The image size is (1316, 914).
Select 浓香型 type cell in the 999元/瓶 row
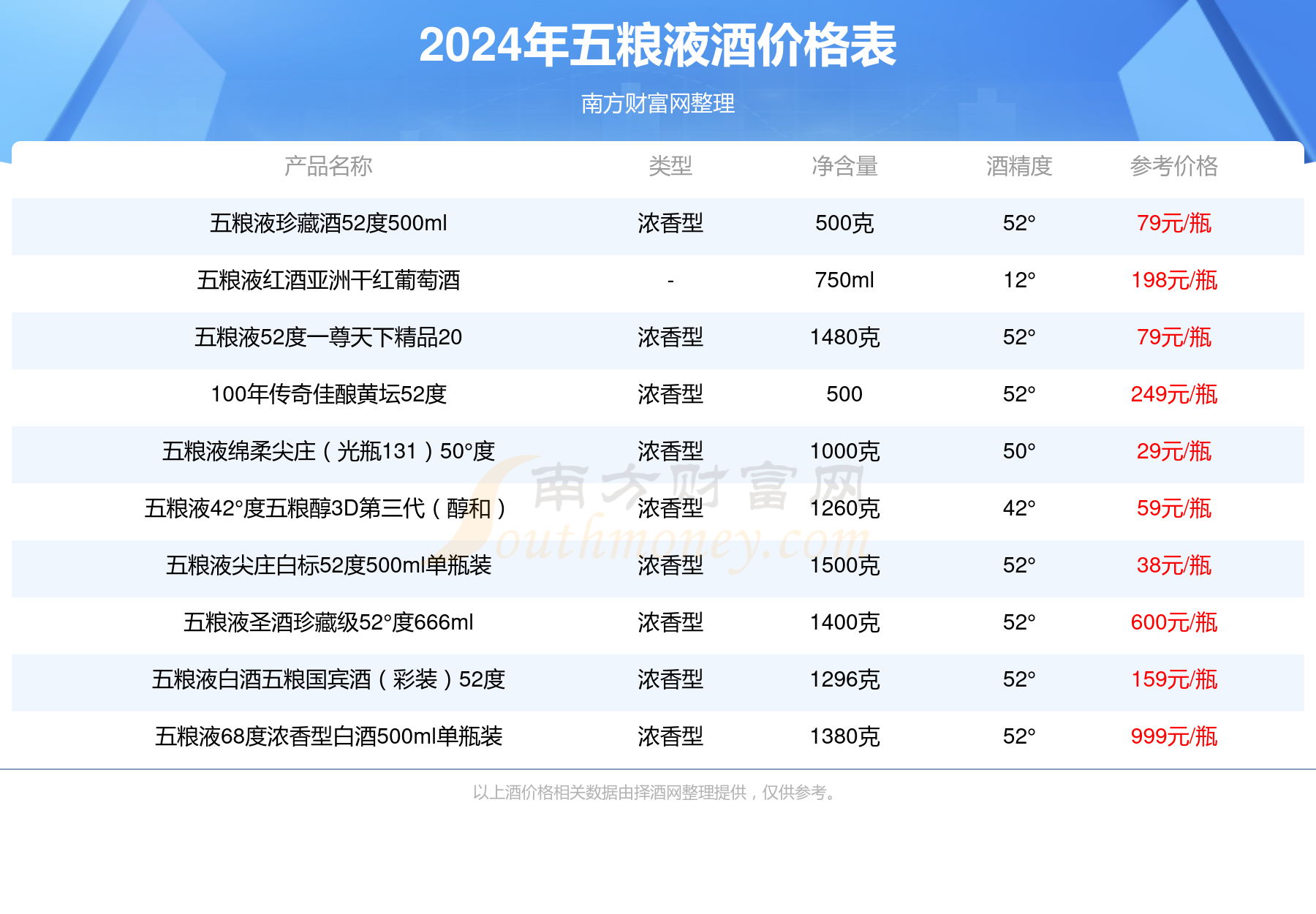click(670, 736)
